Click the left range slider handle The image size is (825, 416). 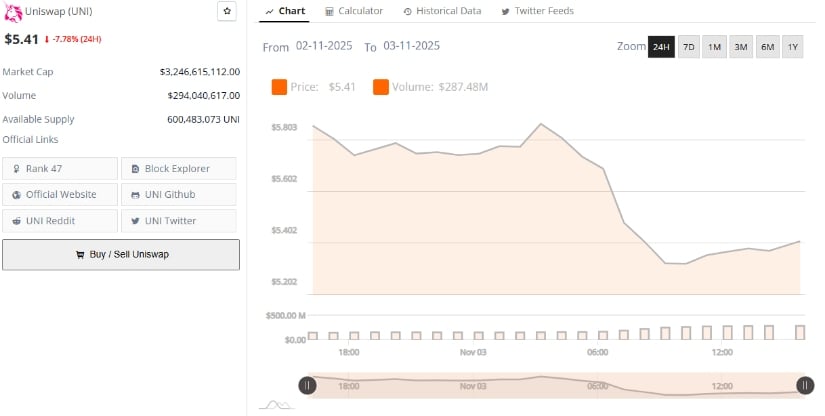[x=308, y=385]
